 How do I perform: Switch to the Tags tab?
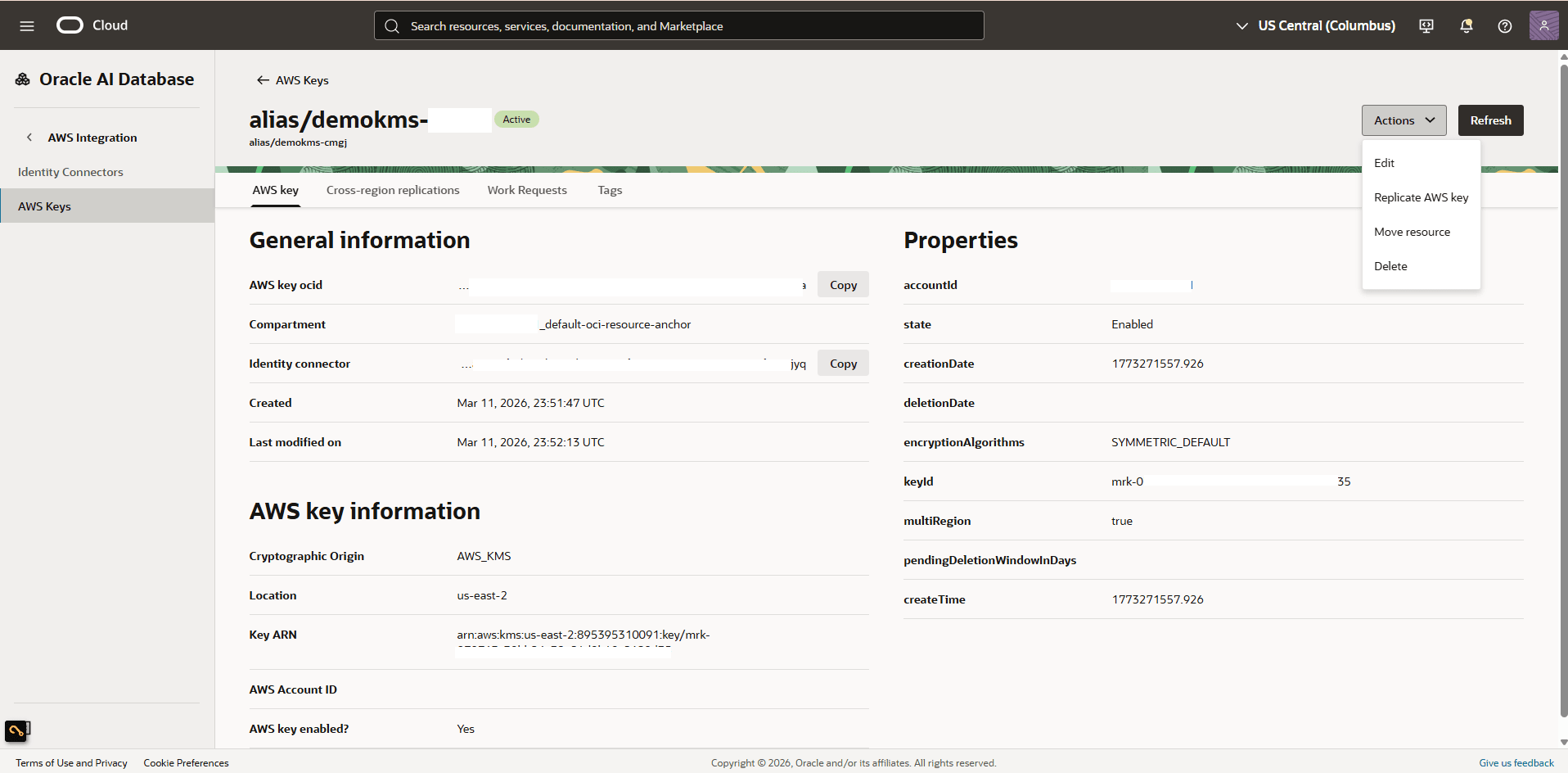click(609, 189)
